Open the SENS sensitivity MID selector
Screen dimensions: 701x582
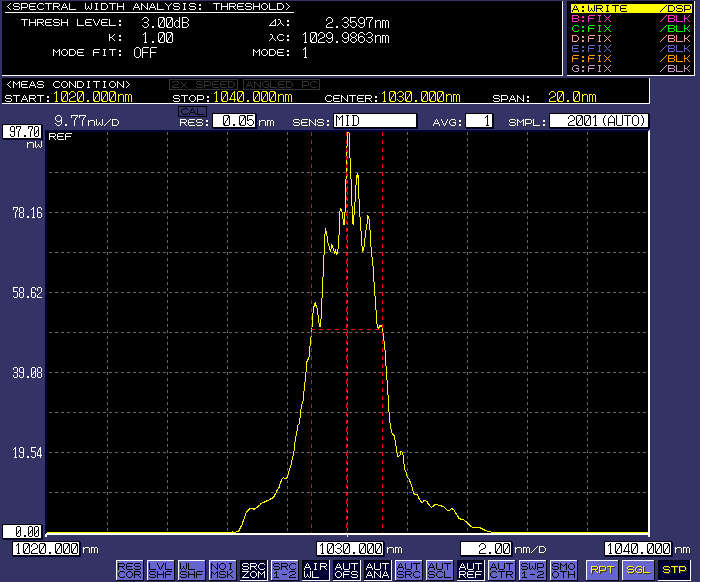click(374, 121)
